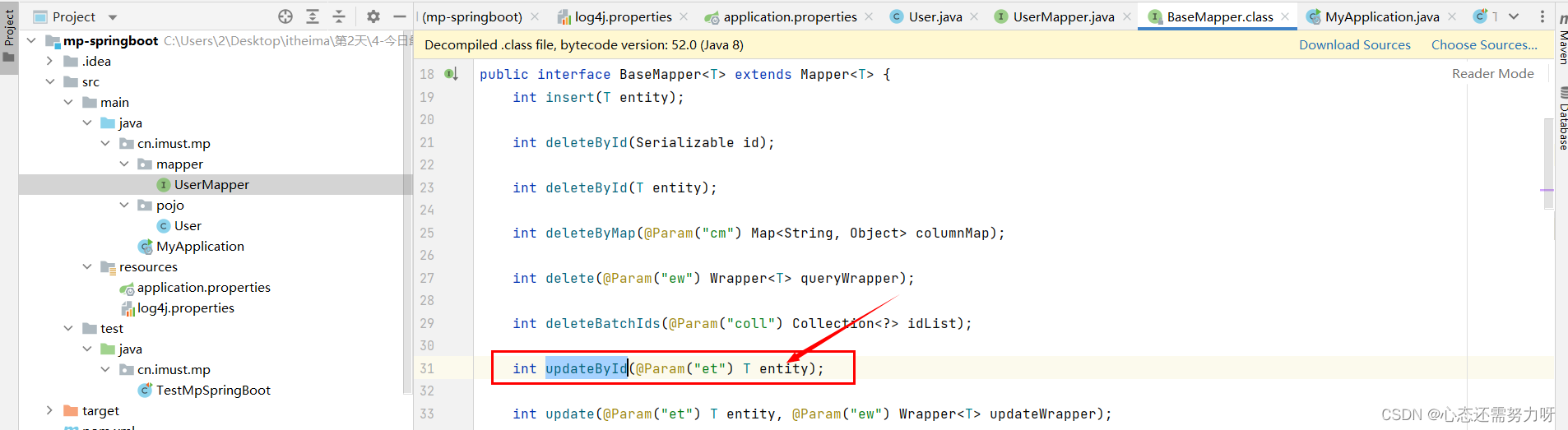Hide the Project panel with minus icon
The height and width of the screenshot is (430, 1568).
point(400,16)
